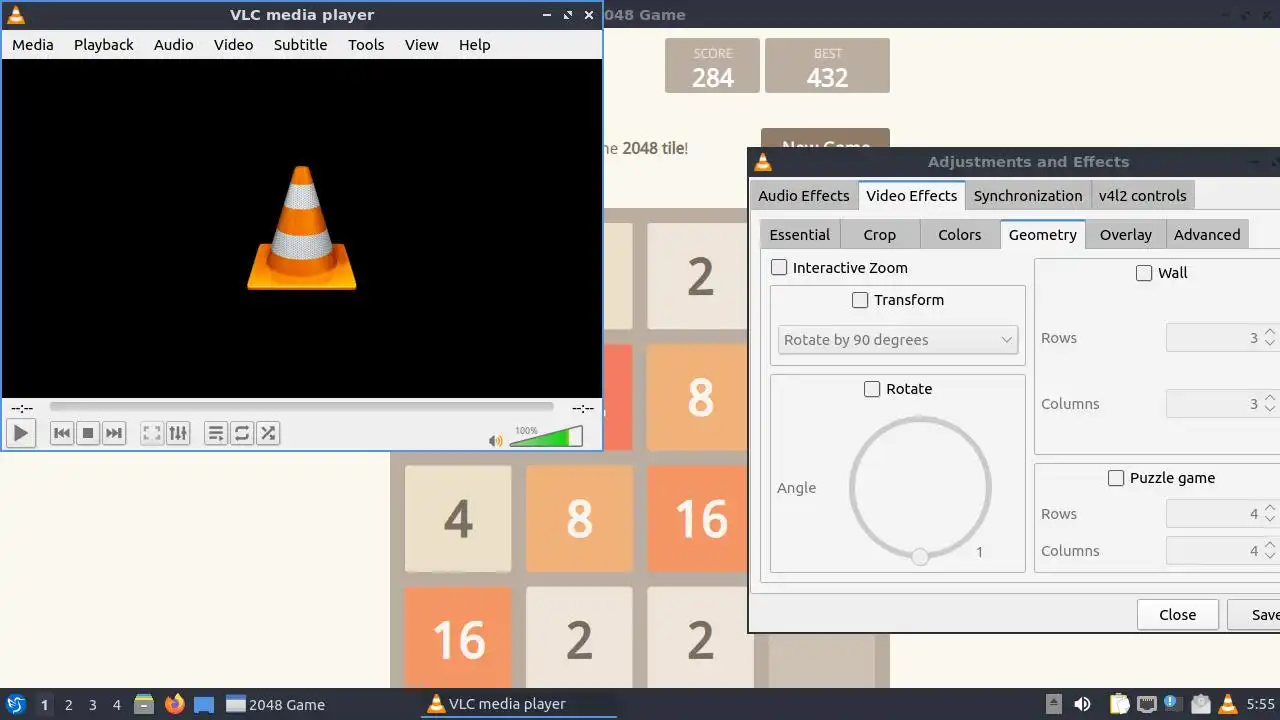
Task: Click Close in Adjustments and Effects
Action: coord(1178,615)
